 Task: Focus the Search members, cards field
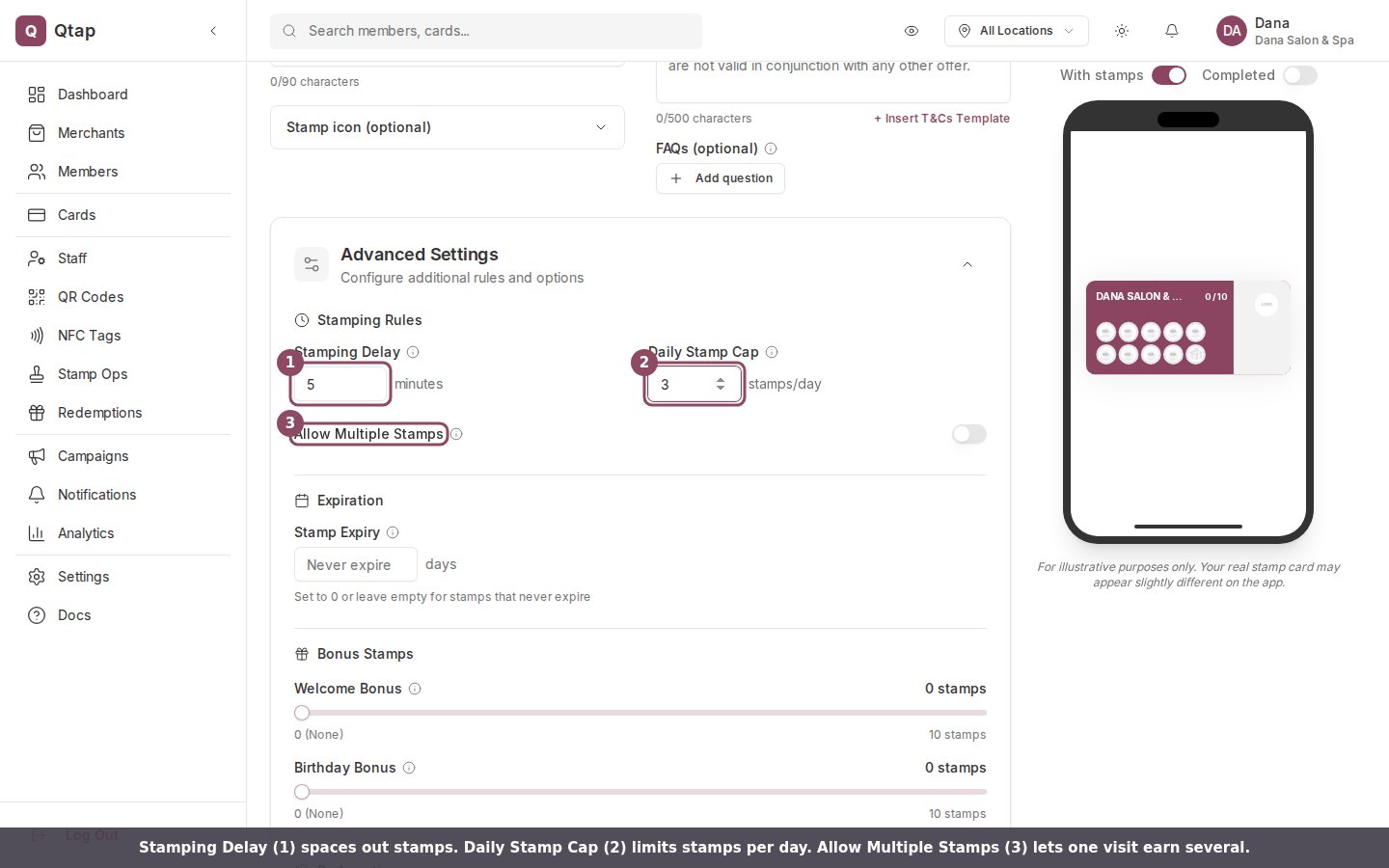[x=486, y=31]
